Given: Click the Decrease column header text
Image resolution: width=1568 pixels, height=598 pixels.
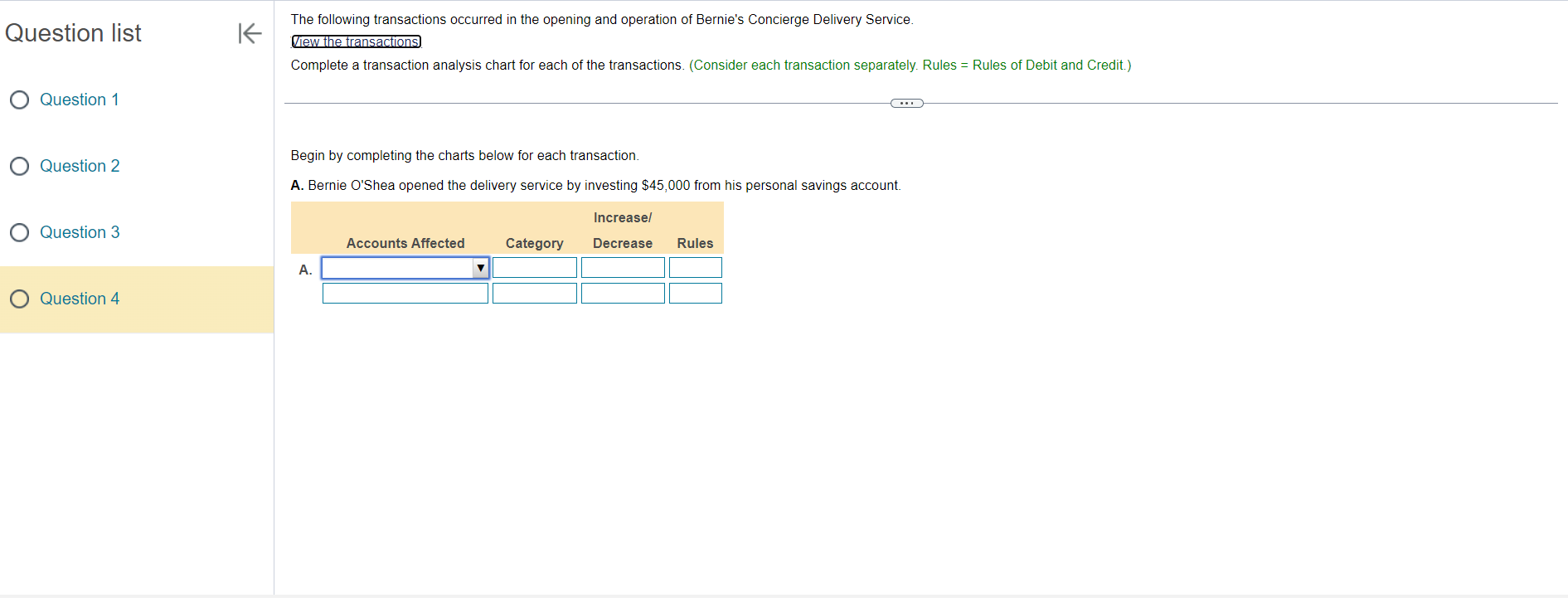Looking at the screenshot, I should point(623,243).
